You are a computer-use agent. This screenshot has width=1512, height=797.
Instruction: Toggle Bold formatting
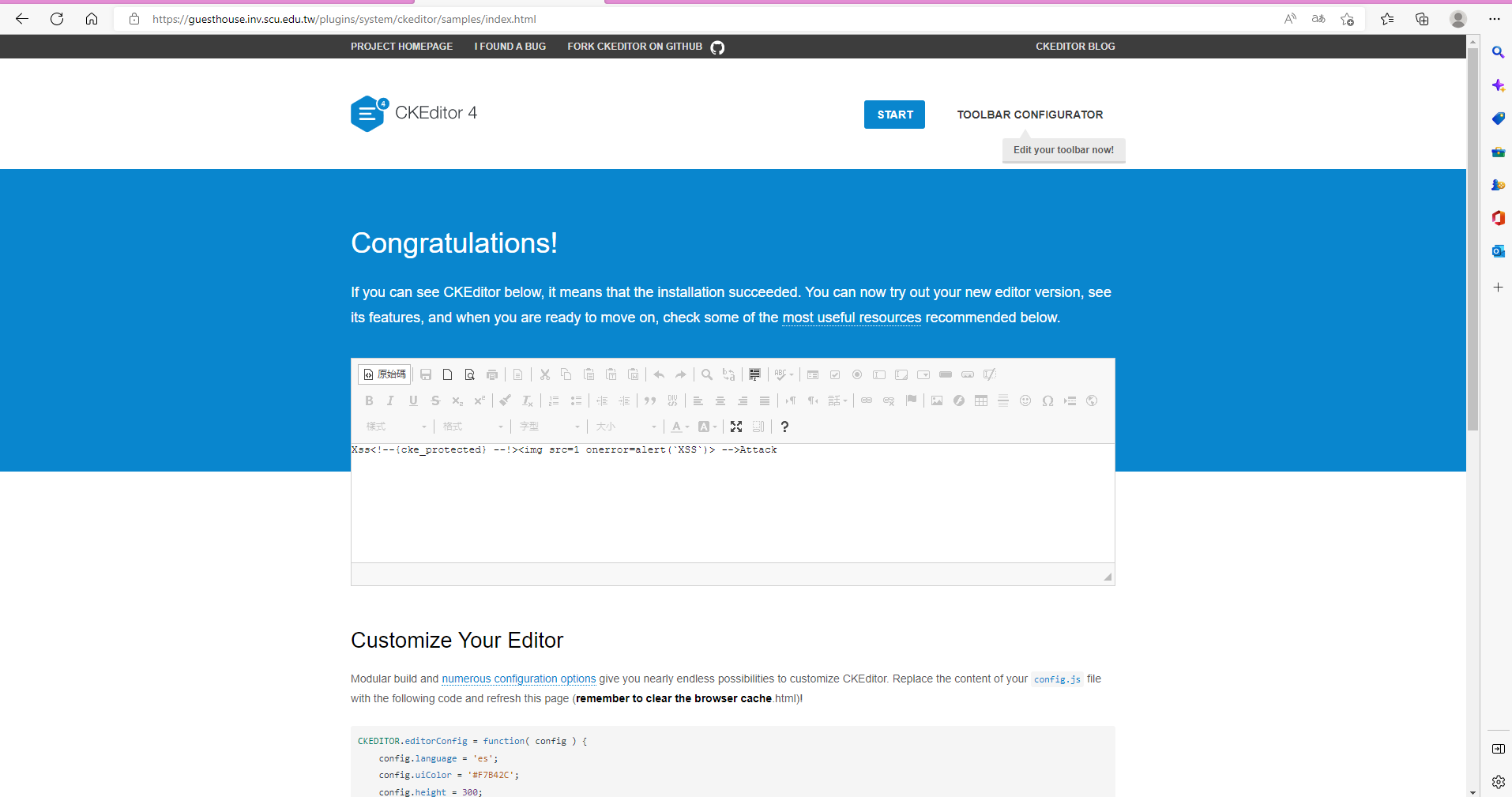(369, 400)
